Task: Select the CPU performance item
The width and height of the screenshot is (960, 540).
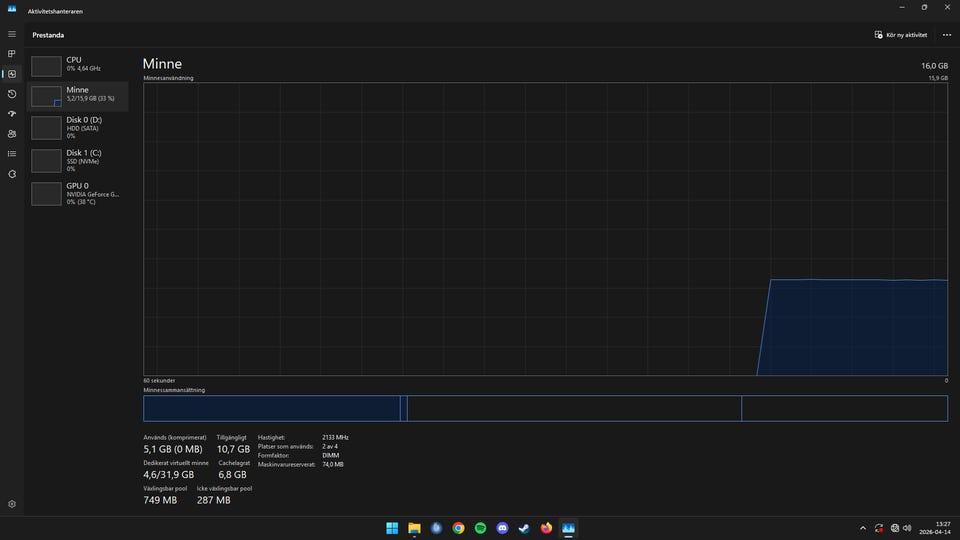Action: coord(77,65)
